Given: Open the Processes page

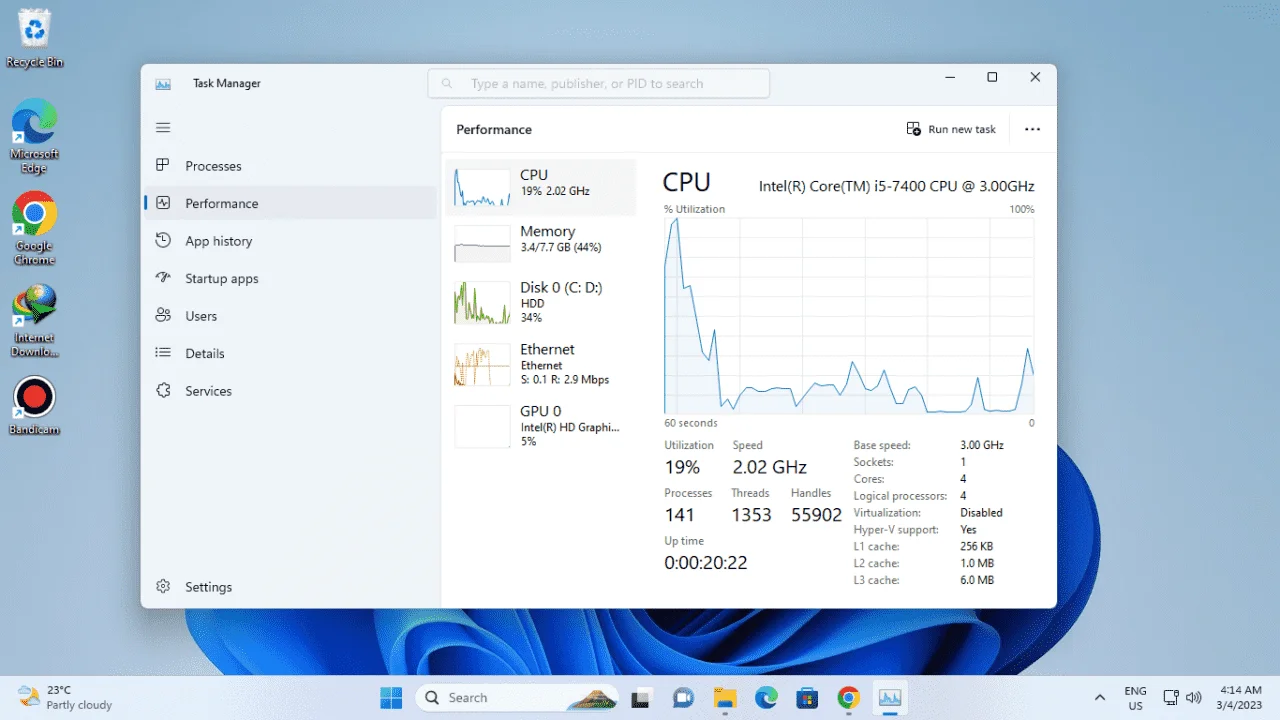Looking at the screenshot, I should (290, 166).
